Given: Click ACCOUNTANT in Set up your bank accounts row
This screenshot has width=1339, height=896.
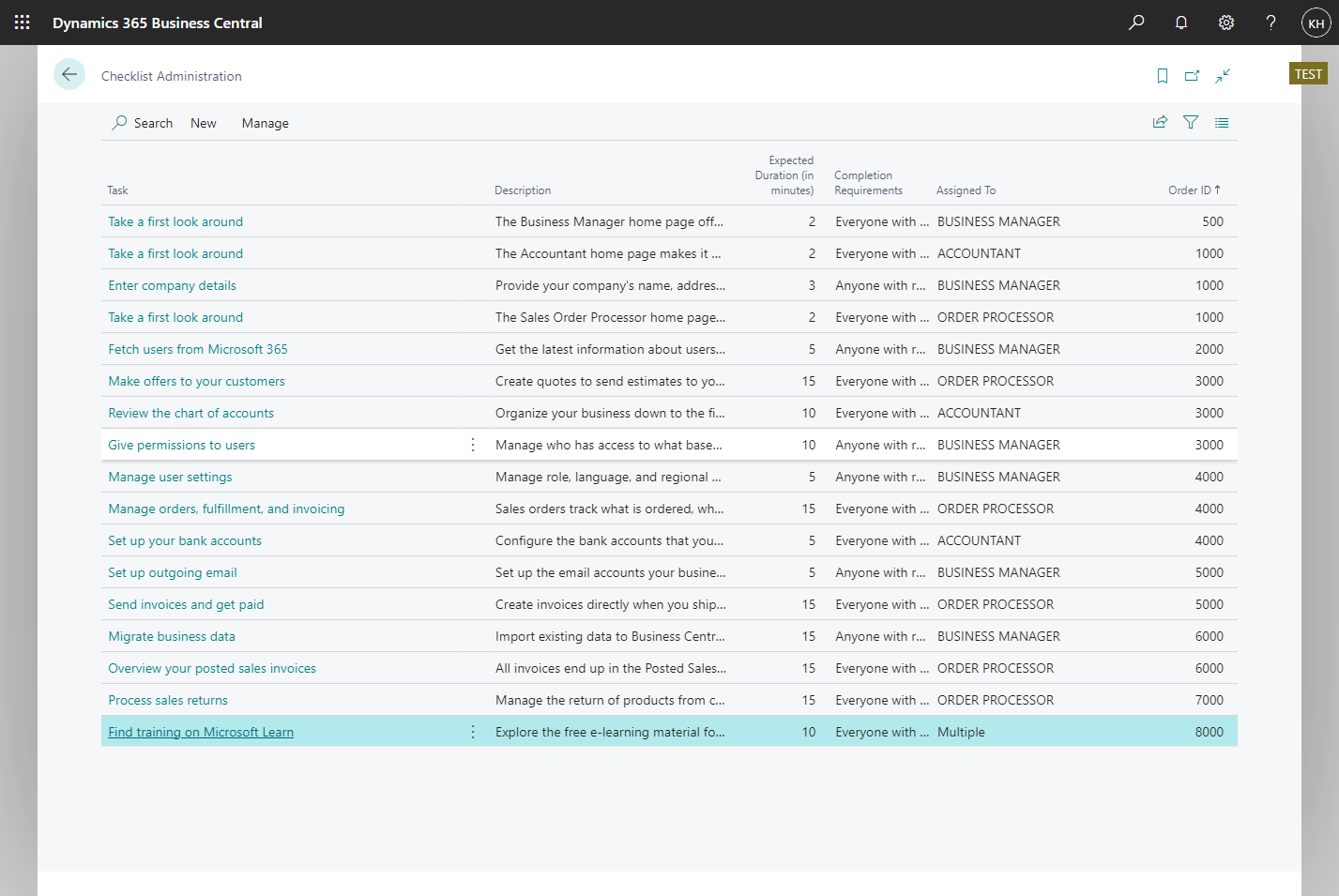Looking at the screenshot, I should coord(979,540).
